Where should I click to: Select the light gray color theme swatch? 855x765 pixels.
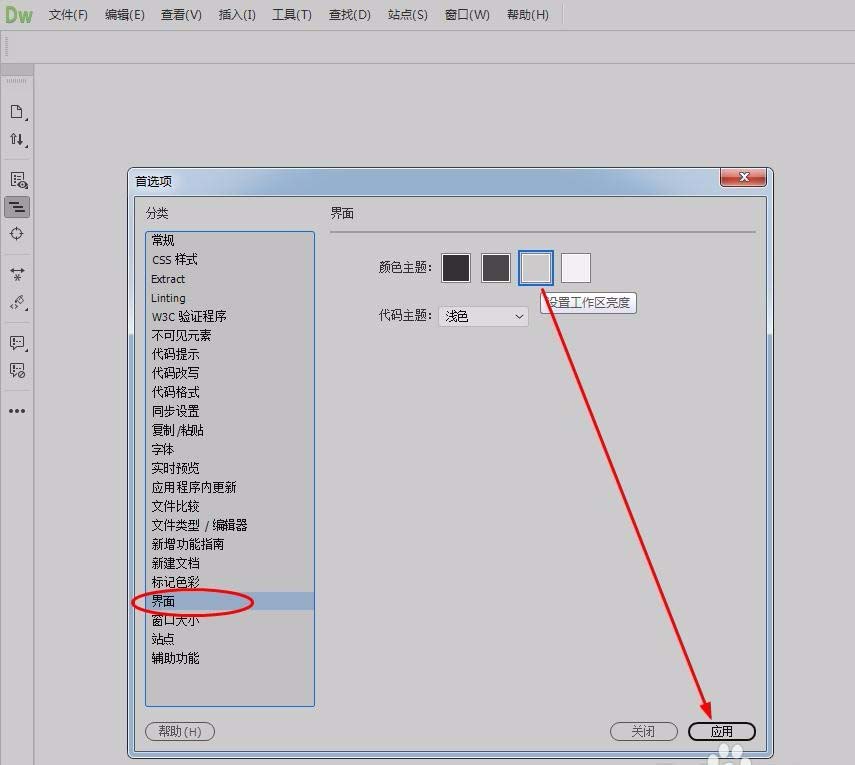coord(535,268)
